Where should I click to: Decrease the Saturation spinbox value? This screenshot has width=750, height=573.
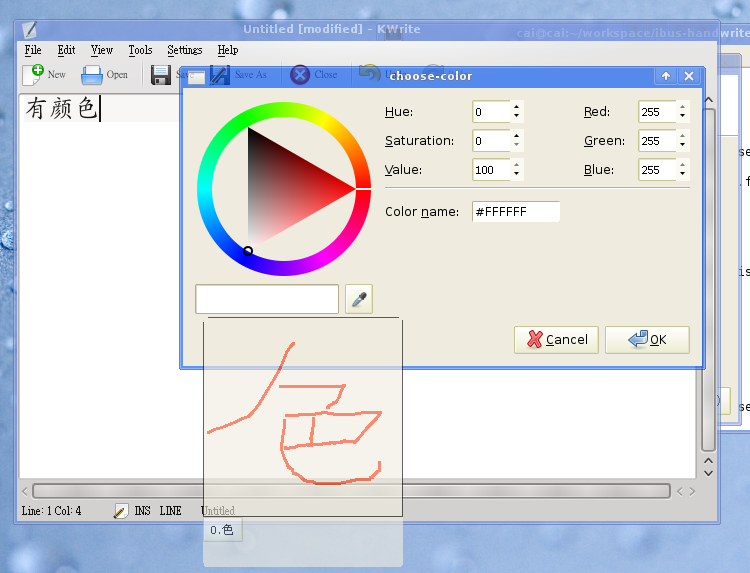click(516, 146)
